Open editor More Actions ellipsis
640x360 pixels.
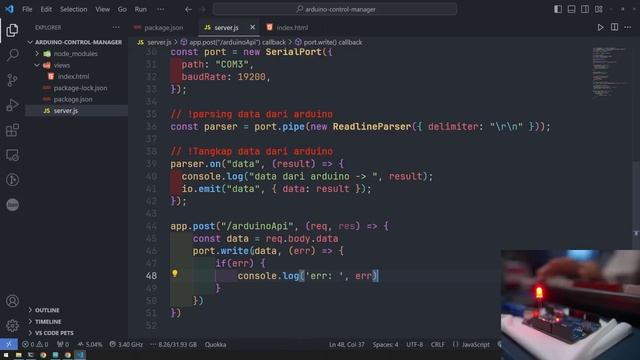click(x=628, y=27)
